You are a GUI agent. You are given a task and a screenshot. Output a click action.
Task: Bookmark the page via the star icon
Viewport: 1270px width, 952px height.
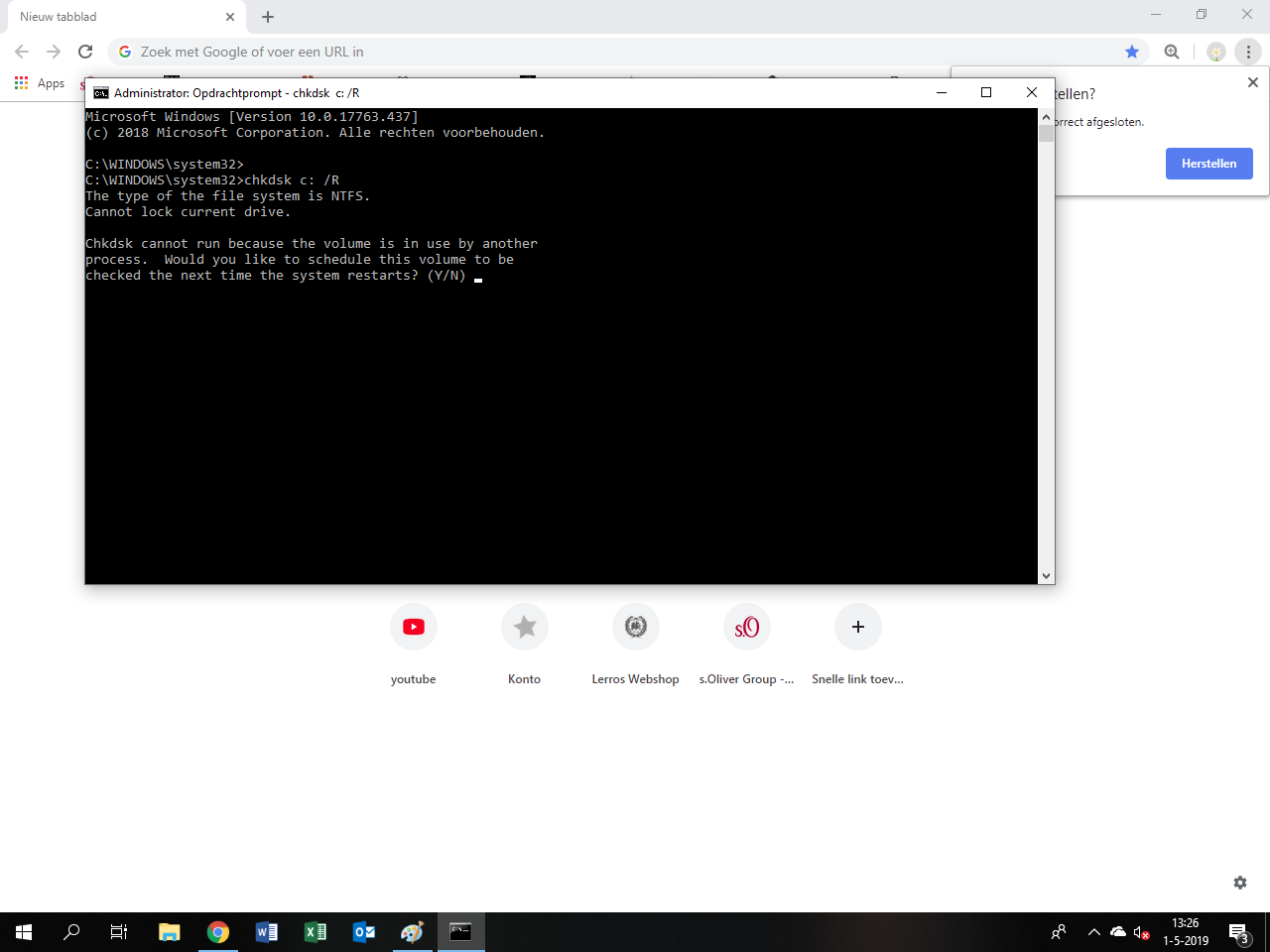tap(1130, 51)
